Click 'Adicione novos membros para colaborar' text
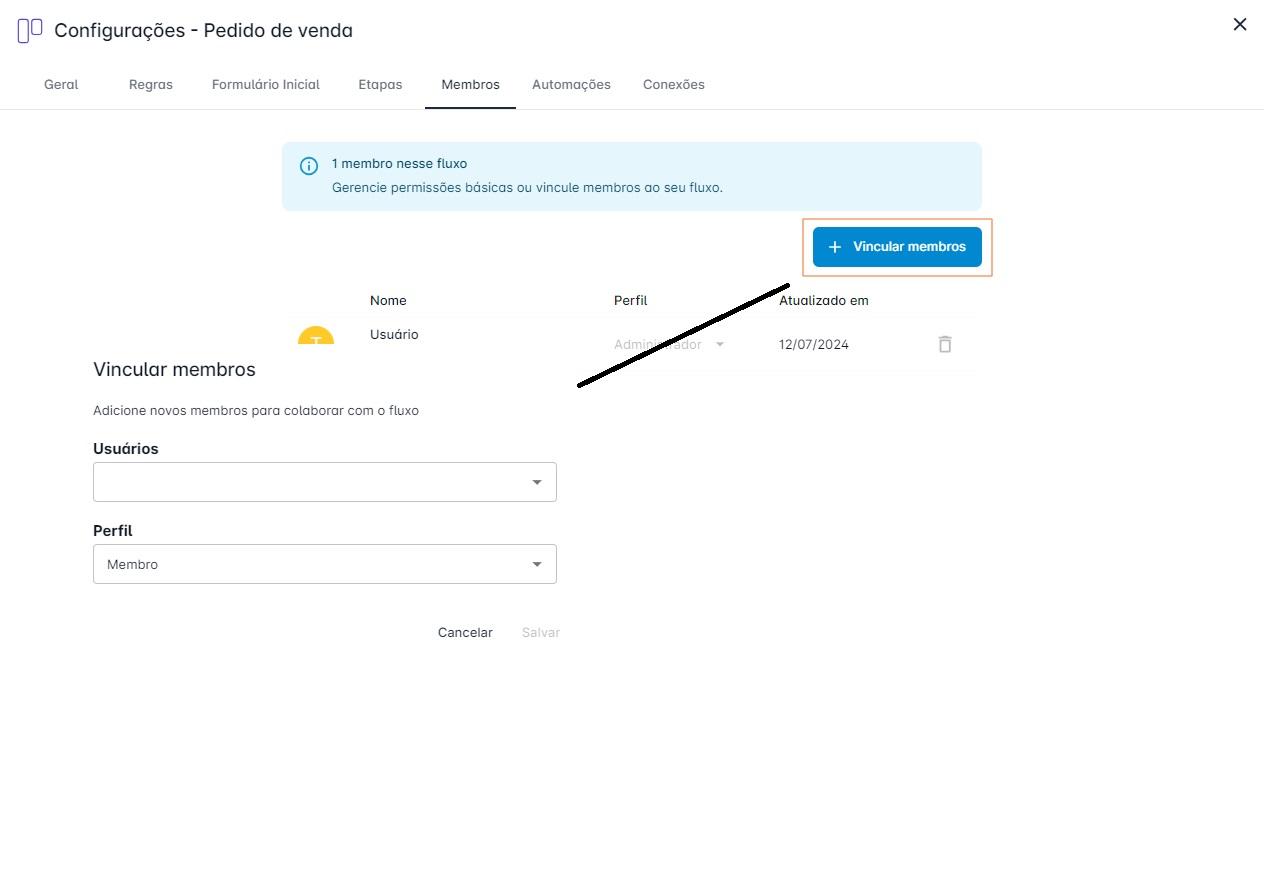The height and width of the screenshot is (874, 1264). 256,410
